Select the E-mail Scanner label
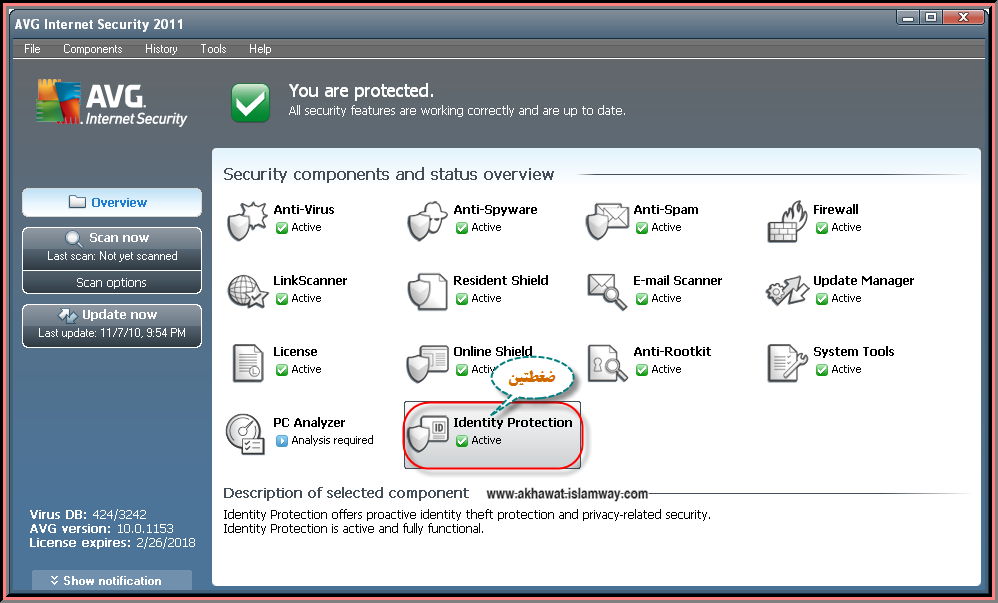 [x=678, y=280]
